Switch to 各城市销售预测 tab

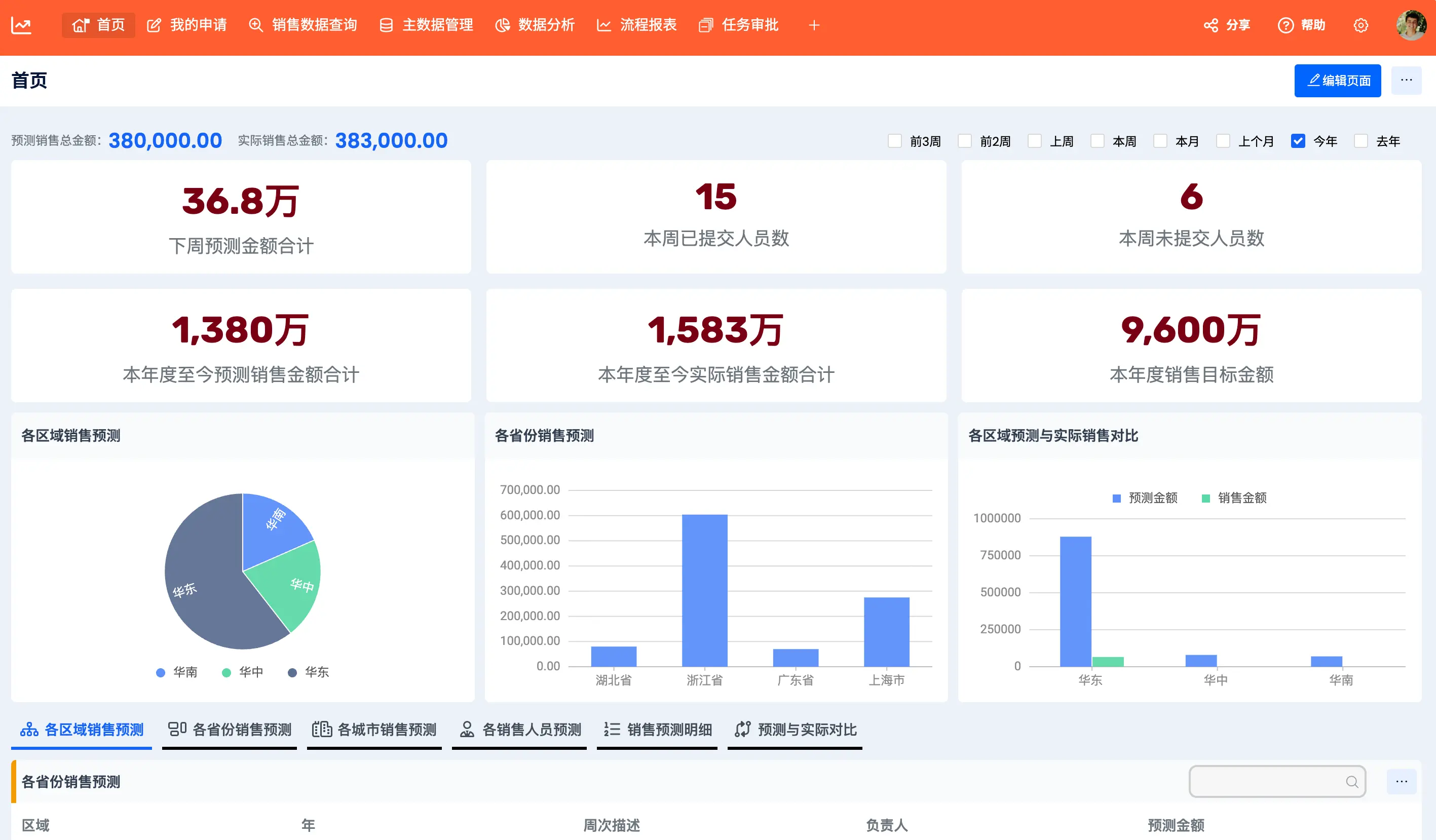374,730
